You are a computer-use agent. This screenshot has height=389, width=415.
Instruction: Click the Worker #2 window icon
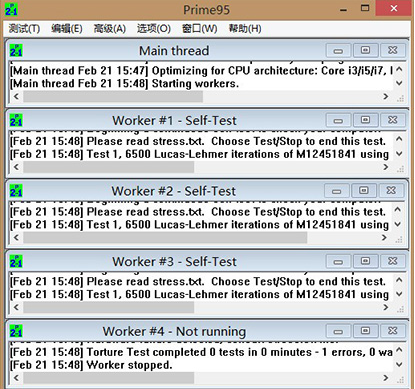tap(16, 191)
